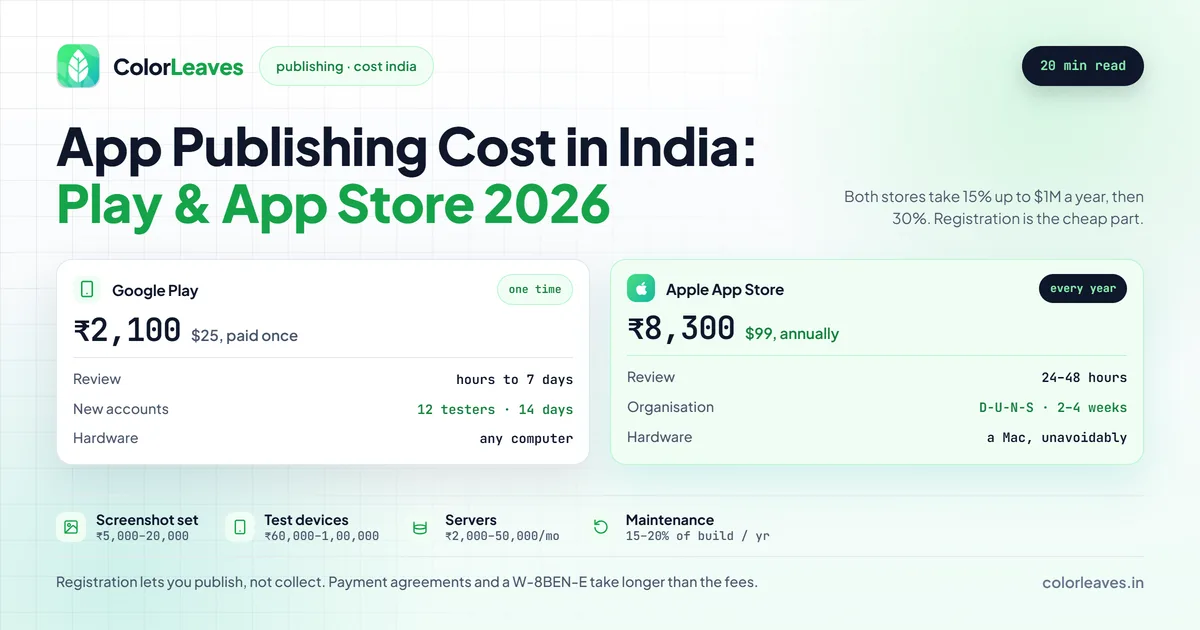Click the '₹60,000–1,00,000' cost value
This screenshot has width=1200, height=630.
click(322, 536)
